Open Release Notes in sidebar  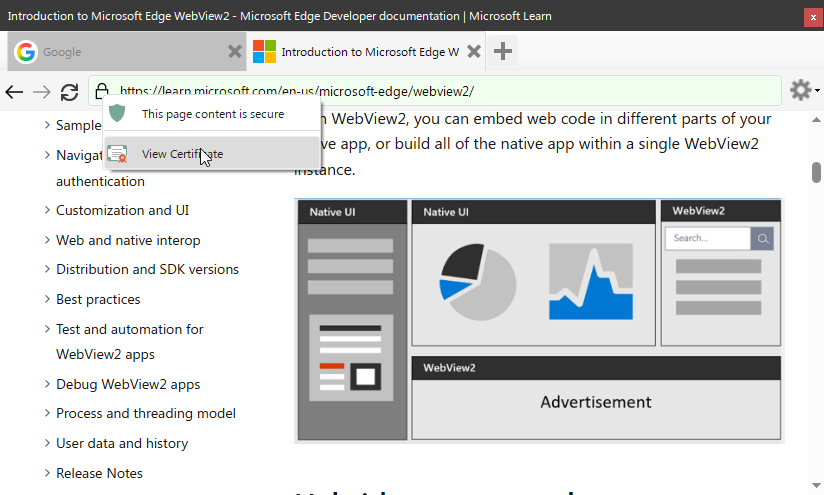(x=99, y=473)
